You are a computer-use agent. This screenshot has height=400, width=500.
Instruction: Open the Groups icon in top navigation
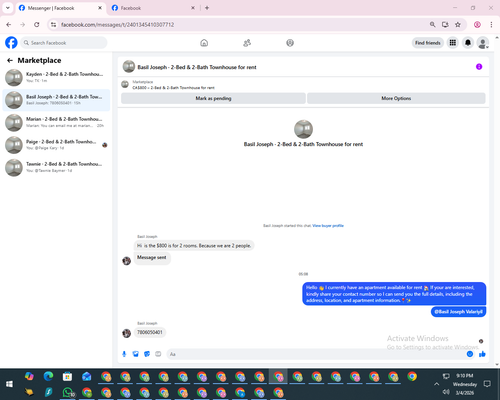pos(290,43)
